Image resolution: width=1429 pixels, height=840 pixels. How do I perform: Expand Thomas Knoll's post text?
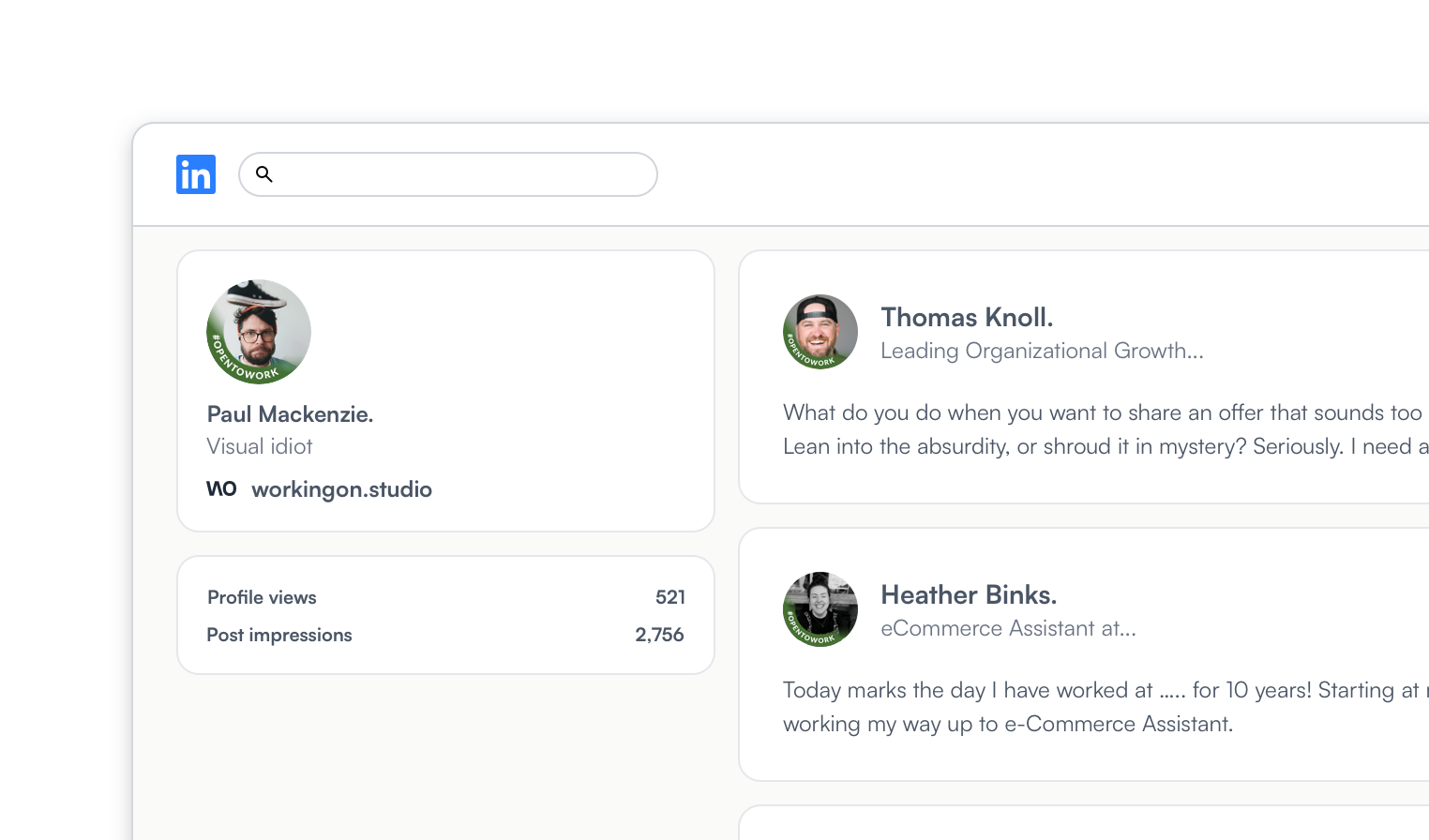coord(1103,429)
